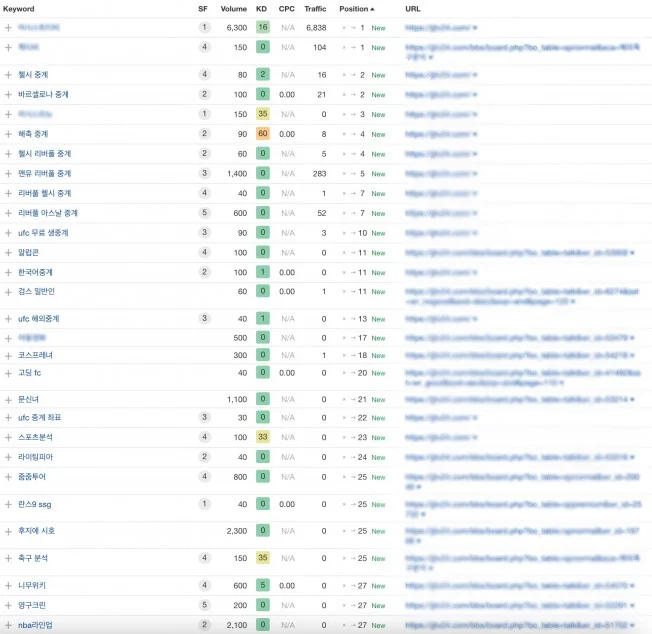Sort by the KD column header
Viewport: 652px width, 634px height.
point(262,9)
